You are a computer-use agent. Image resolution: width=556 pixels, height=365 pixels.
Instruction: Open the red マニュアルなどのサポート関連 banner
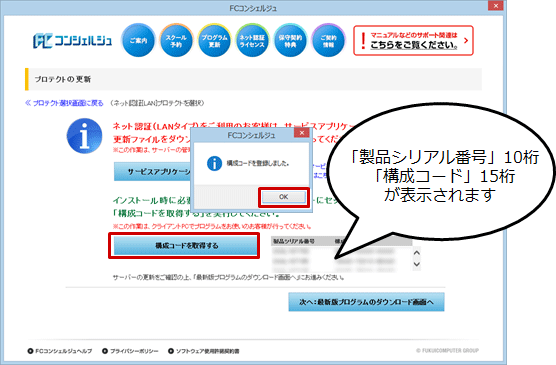coord(413,40)
